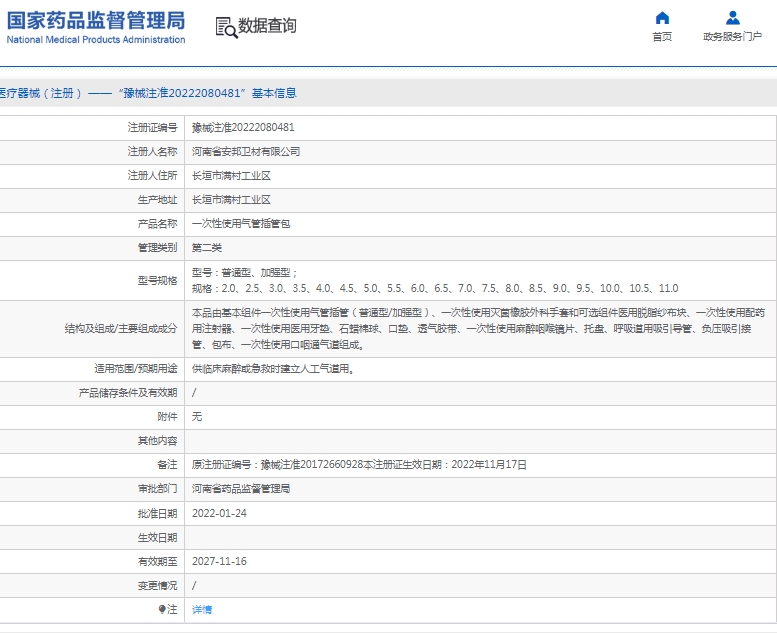Image resolution: width=777 pixels, height=633 pixels.
Task: Click the 型号：普通型、加强型 line
Action: (244, 273)
